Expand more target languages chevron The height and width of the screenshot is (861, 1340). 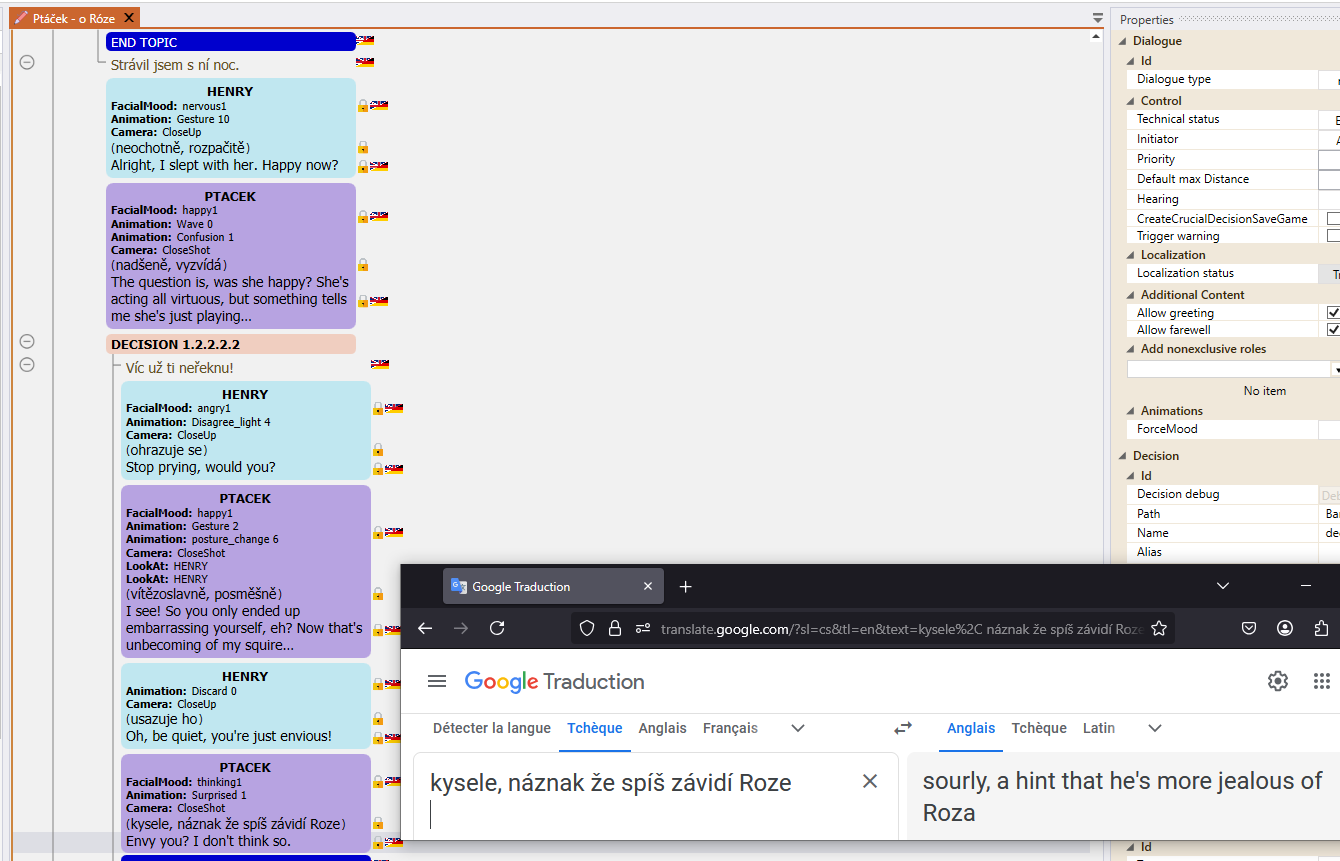1155,728
